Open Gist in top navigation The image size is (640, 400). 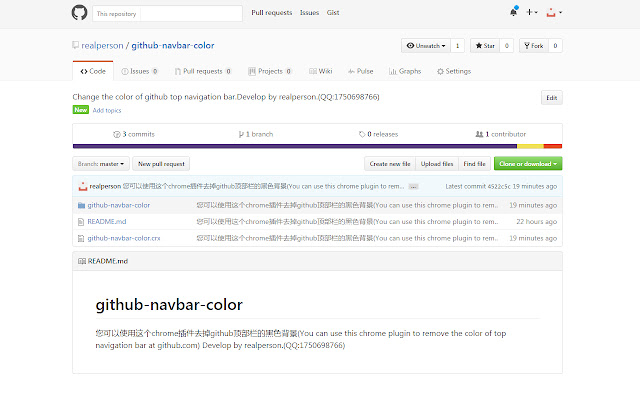[x=333, y=13]
